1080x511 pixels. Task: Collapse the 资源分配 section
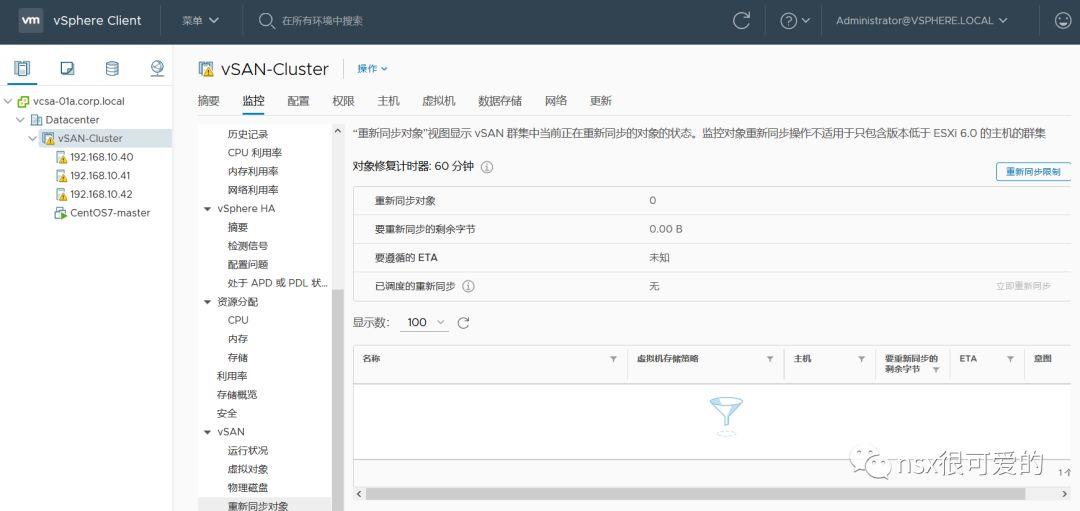click(207, 302)
